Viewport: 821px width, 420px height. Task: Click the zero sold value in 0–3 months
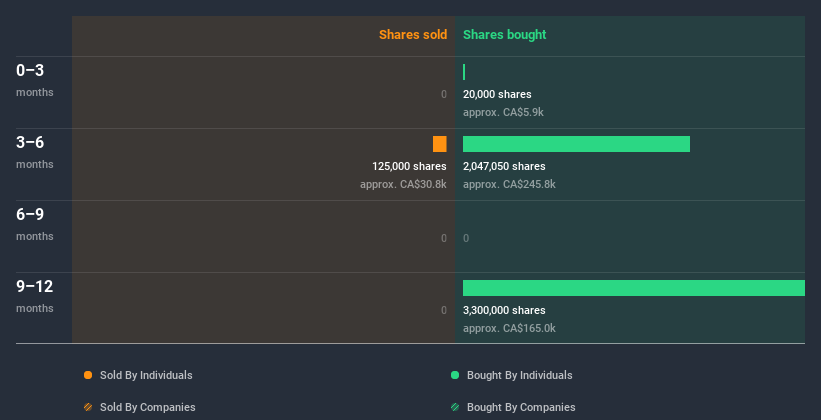coord(444,94)
